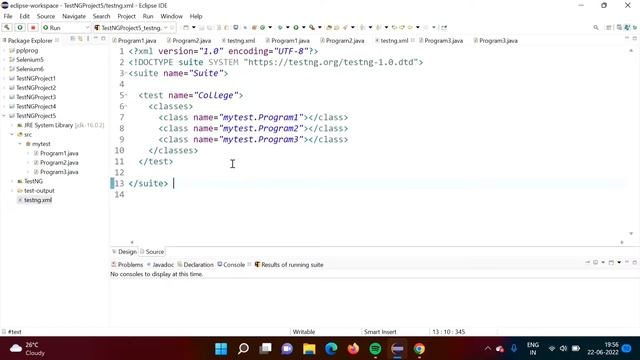Maximize the Package Explorer panel
Viewport: 640px width, 360px height.
103,39
